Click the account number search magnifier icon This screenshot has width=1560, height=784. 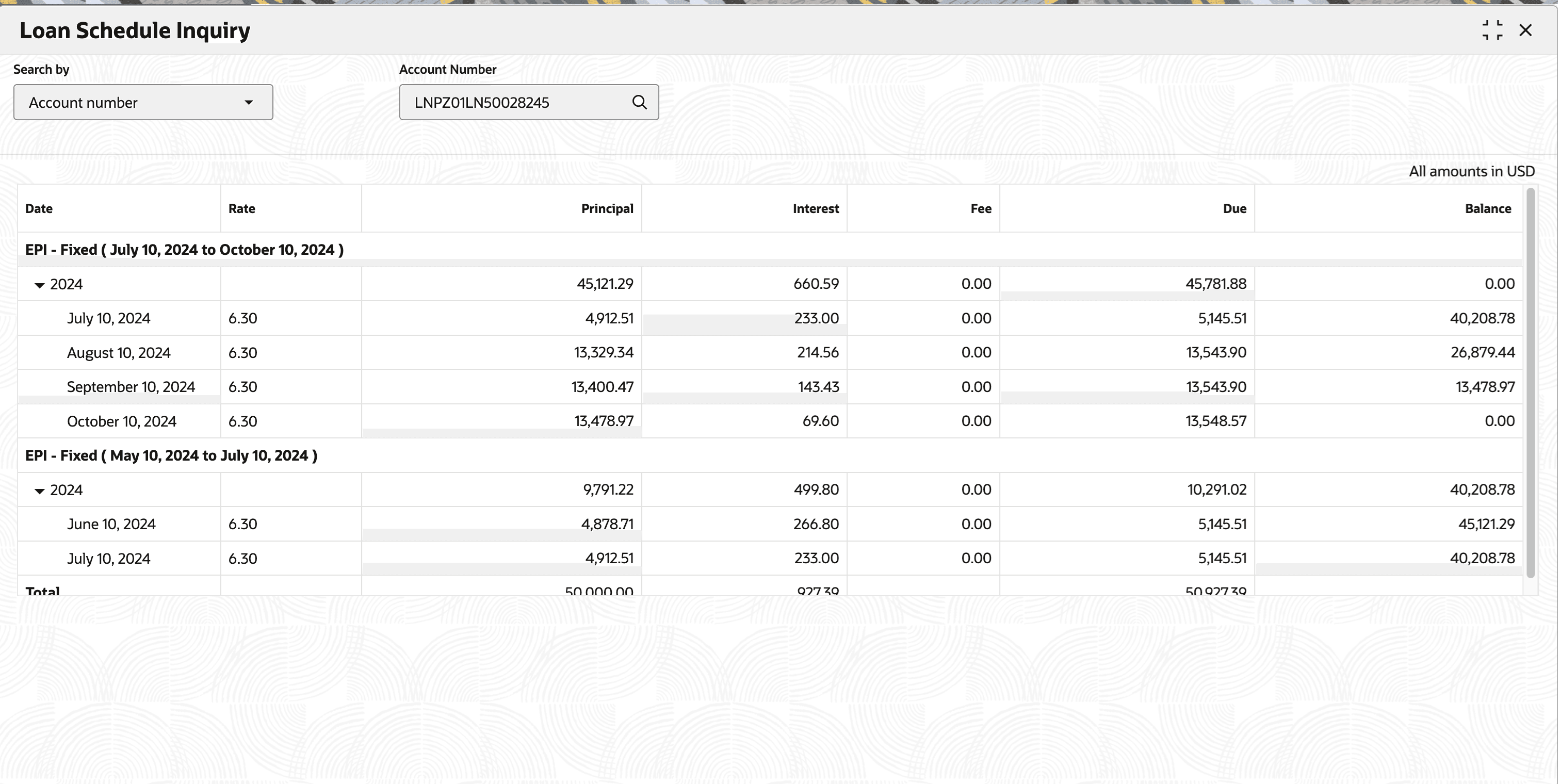[x=639, y=102]
